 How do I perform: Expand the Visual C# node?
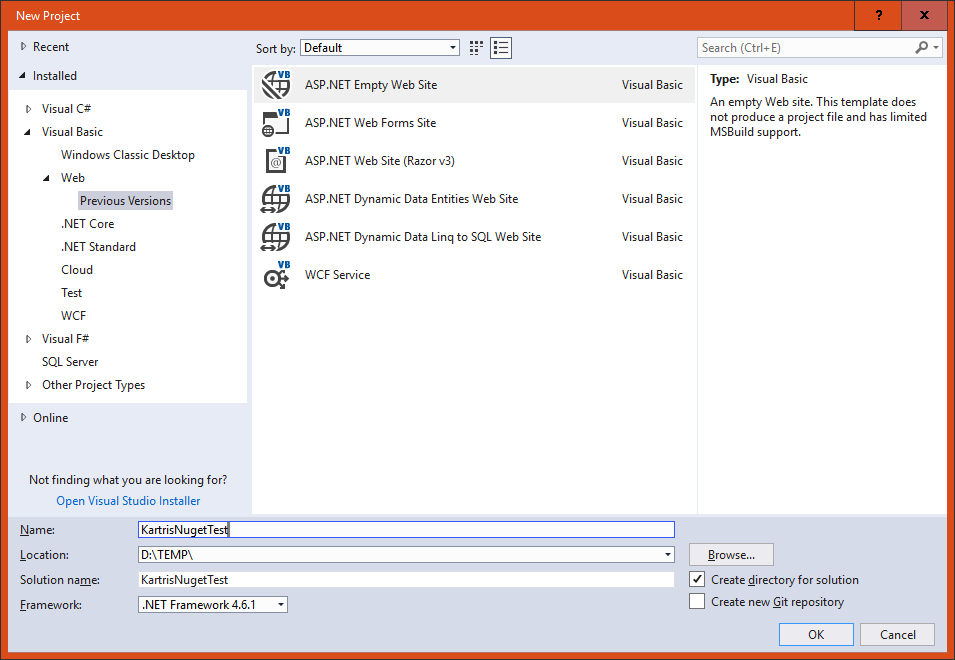(29, 109)
